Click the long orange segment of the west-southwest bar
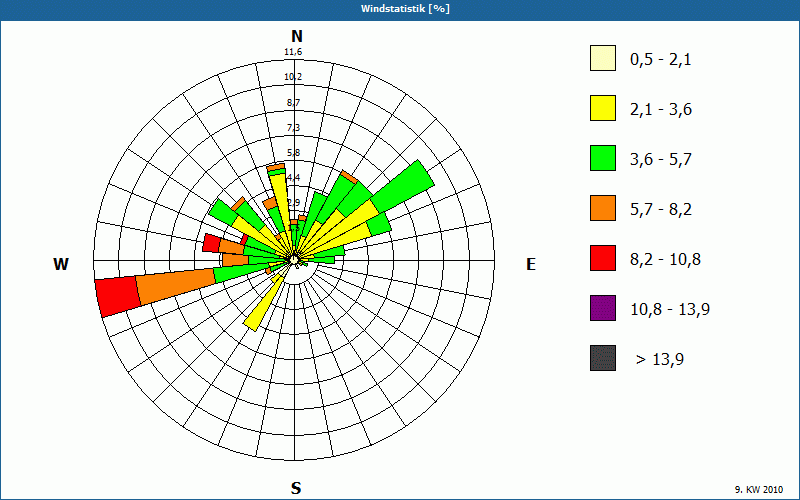 pos(177,286)
